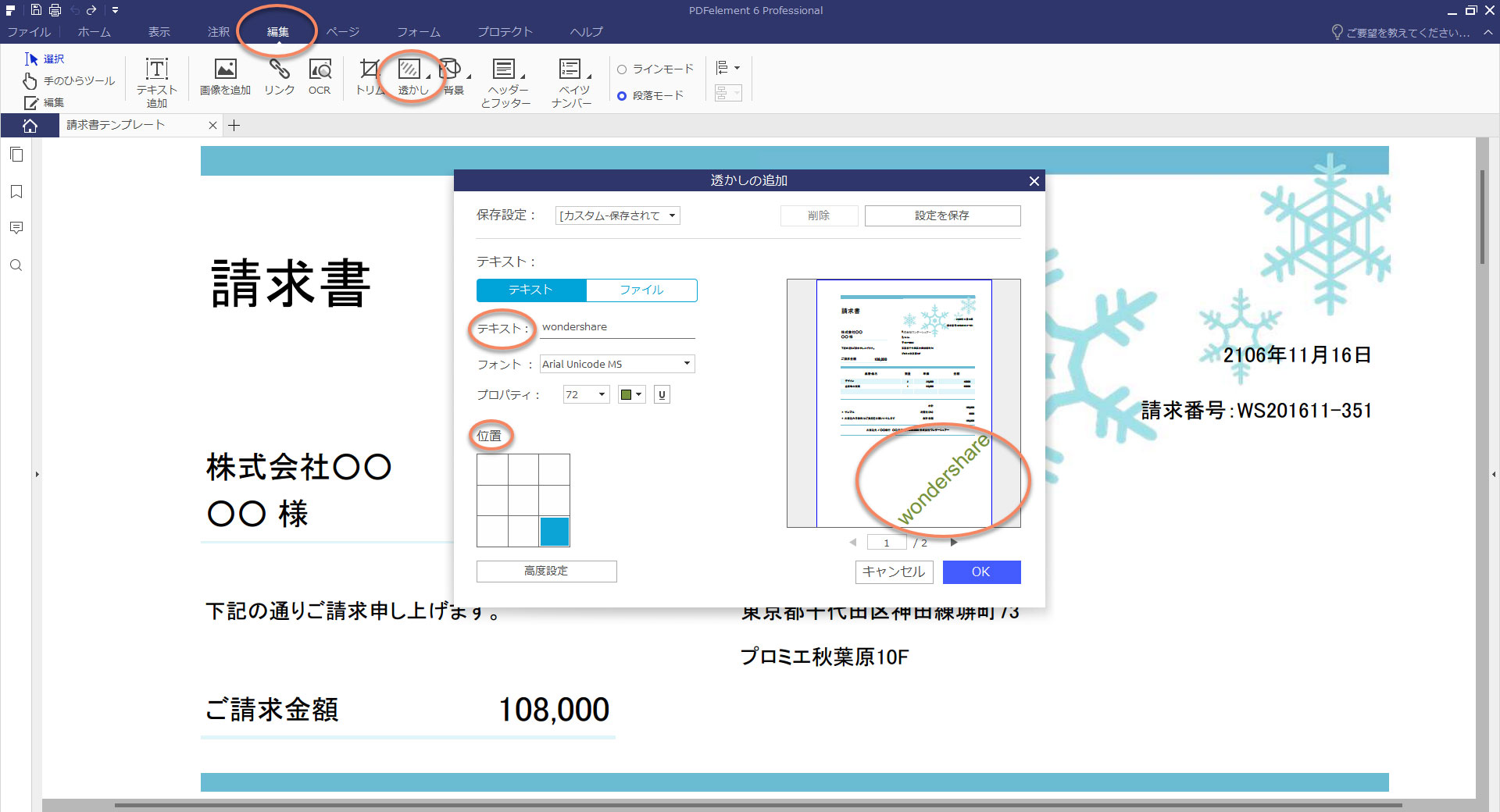The width and height of the screenshot is (1500, 812).
Task: Open the advanced settings (高度設定)
Action: tap(546, 571)
